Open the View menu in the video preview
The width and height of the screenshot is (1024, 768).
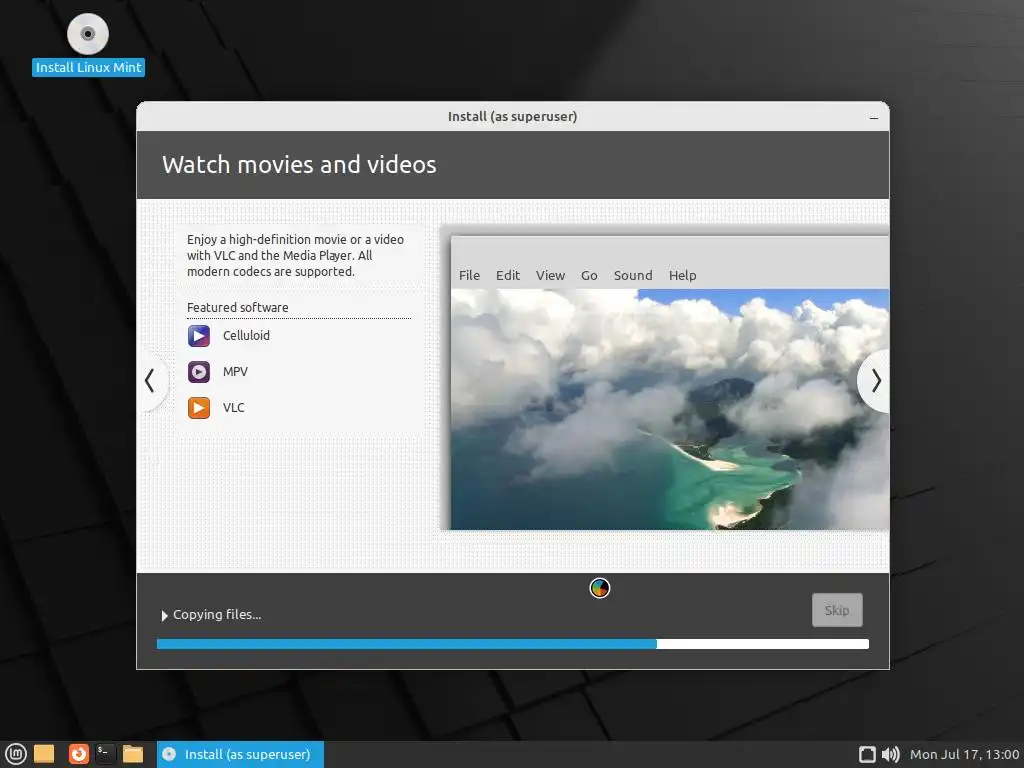pyautogui.click(x=551, y=276)
